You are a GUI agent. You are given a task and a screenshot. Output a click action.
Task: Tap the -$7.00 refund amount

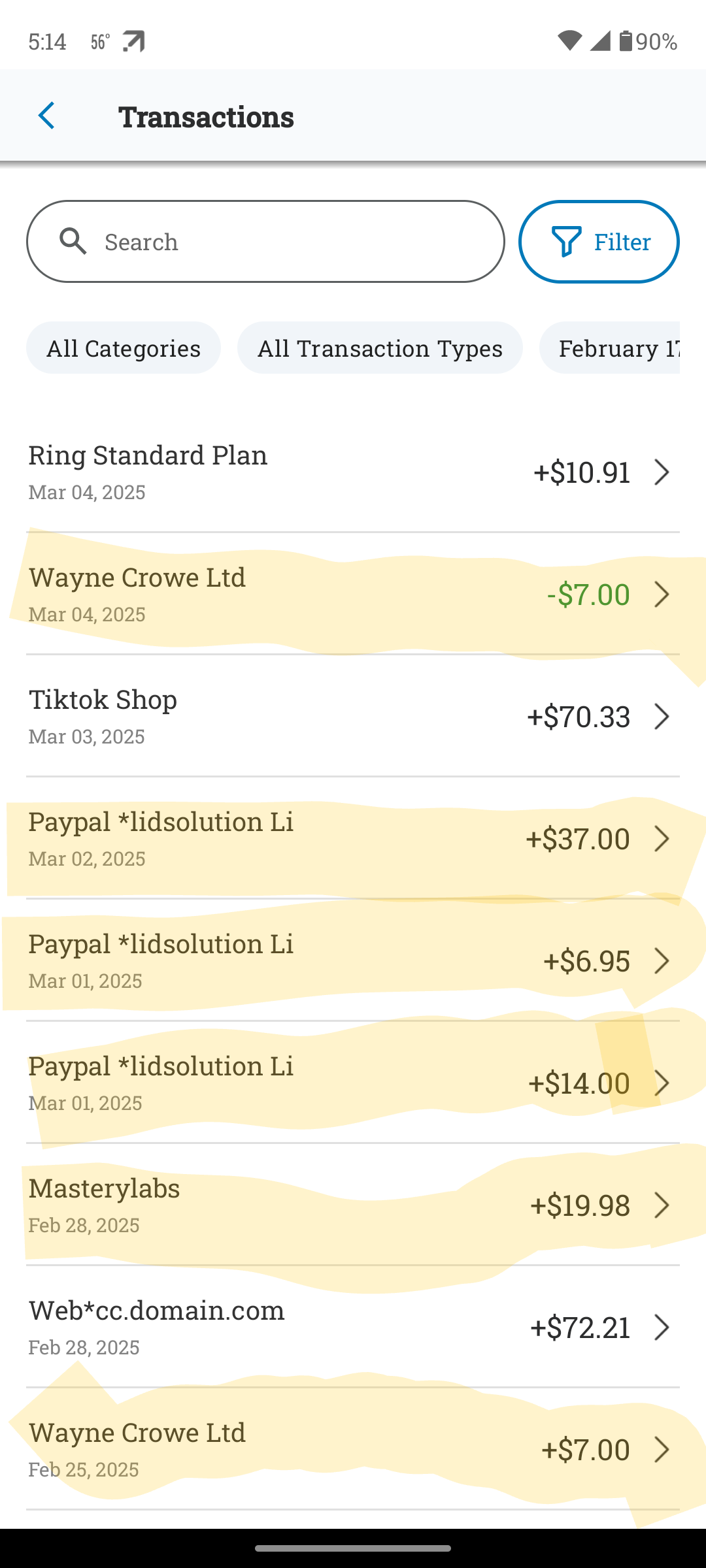point(588,595)
